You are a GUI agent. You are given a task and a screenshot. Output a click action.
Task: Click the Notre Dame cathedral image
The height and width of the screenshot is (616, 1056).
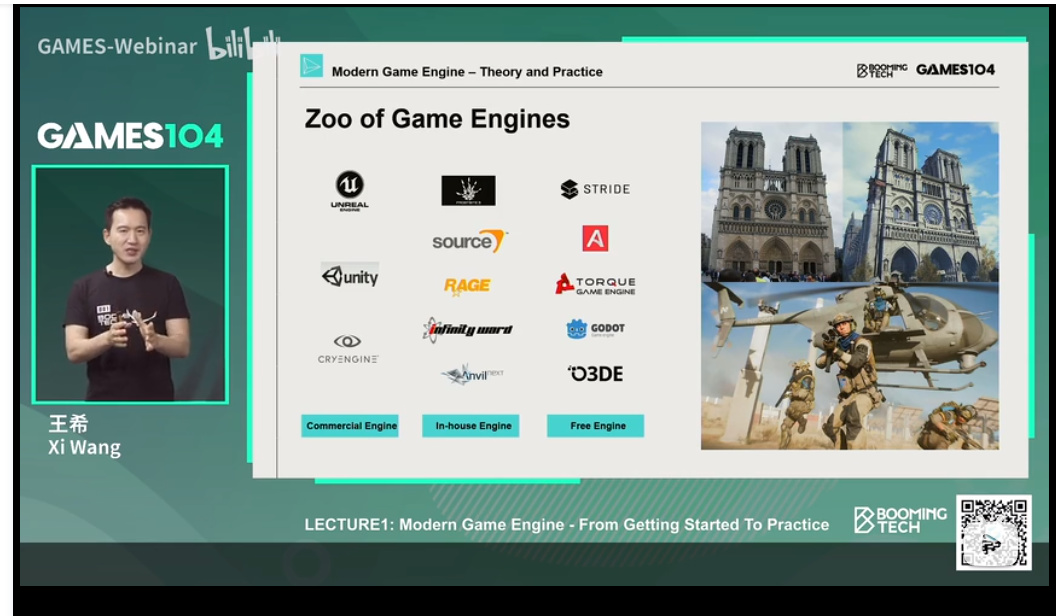850,201
